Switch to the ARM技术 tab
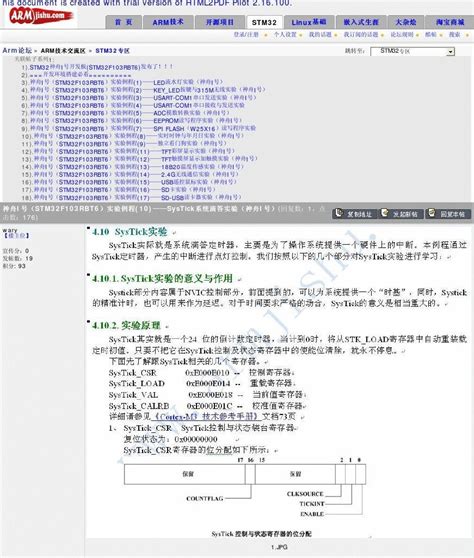 pos(168,22)
